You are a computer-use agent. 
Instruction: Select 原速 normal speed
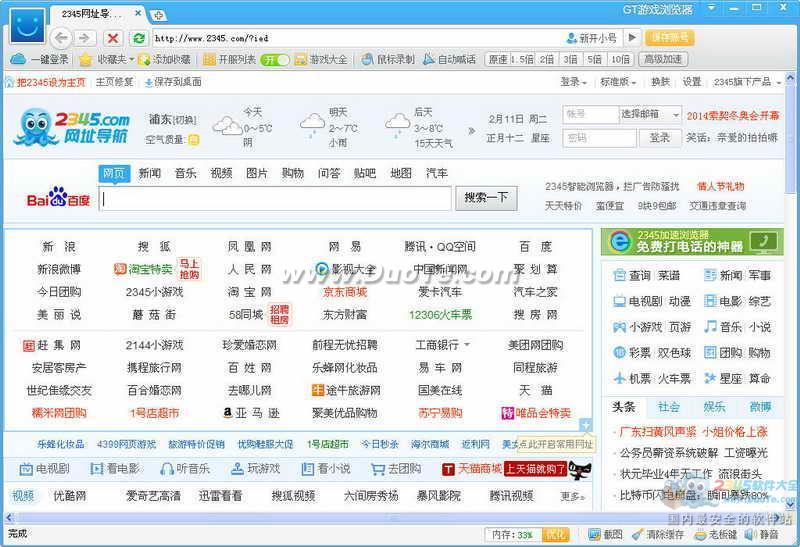click(x=497, y=59)
